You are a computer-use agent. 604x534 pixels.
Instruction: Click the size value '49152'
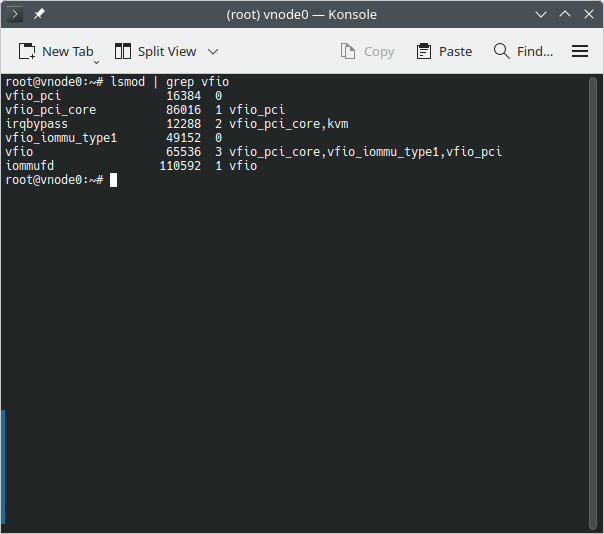click(x=184, y=138)
